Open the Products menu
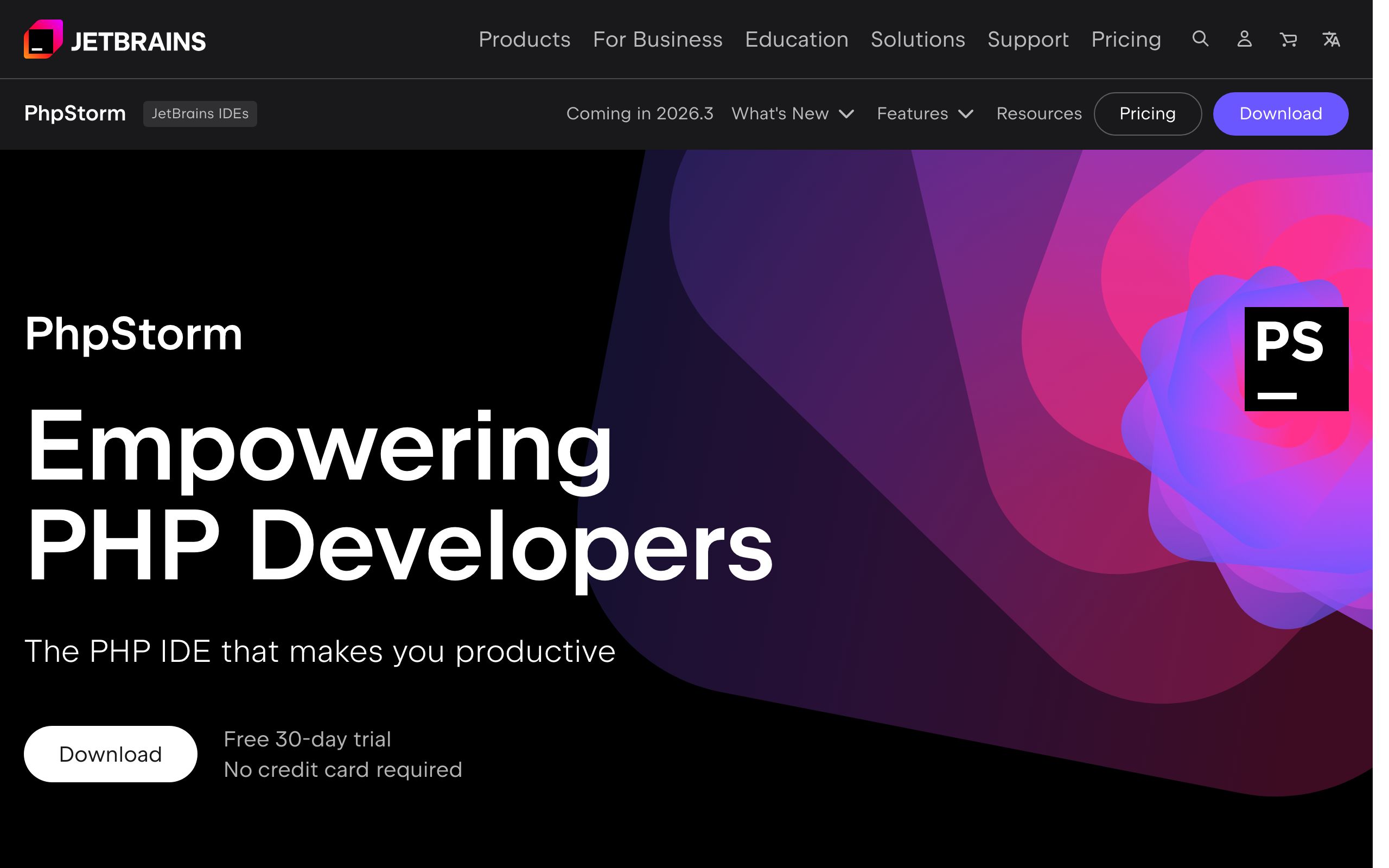Image resolution: width=1389 pixels, height=868 pixels. pyautogui.click(x=524, y=39)
